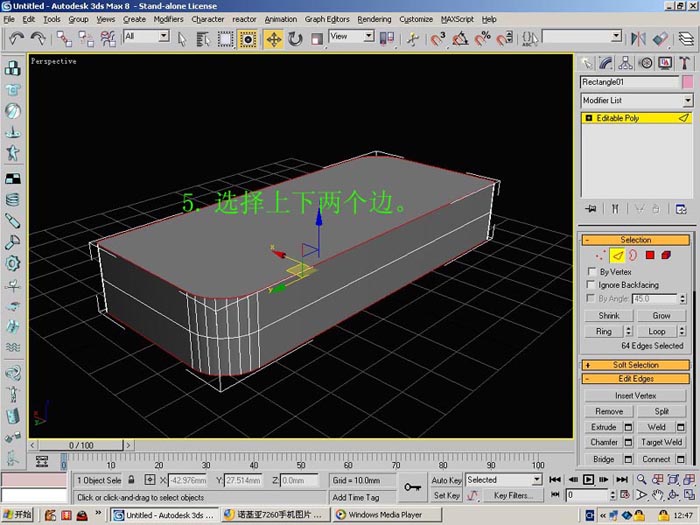The height and width of the screenshot is (525, 700).
Task: Enable the By Vertex checkbox
Action: (592, 271)
